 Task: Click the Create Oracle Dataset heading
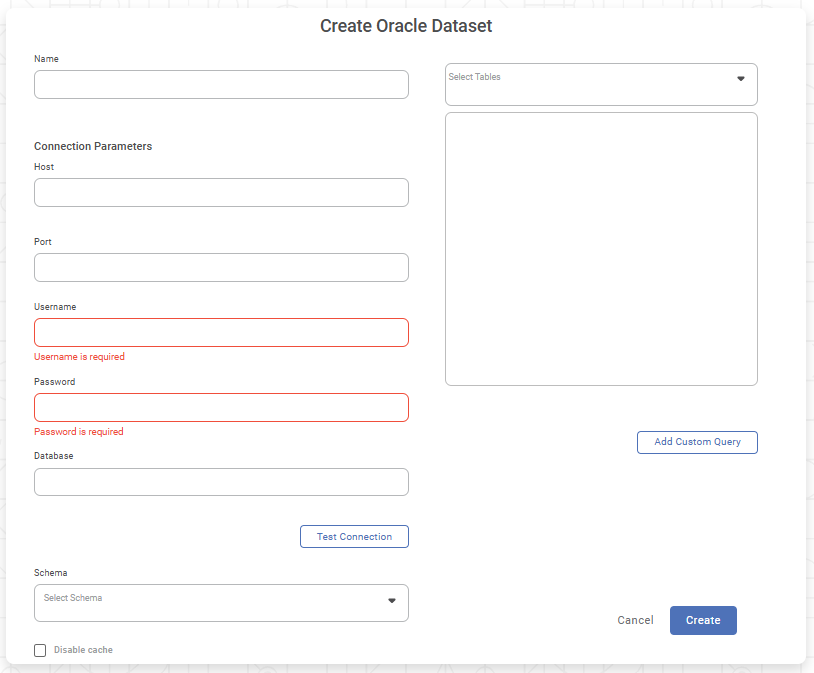point(406,27)
